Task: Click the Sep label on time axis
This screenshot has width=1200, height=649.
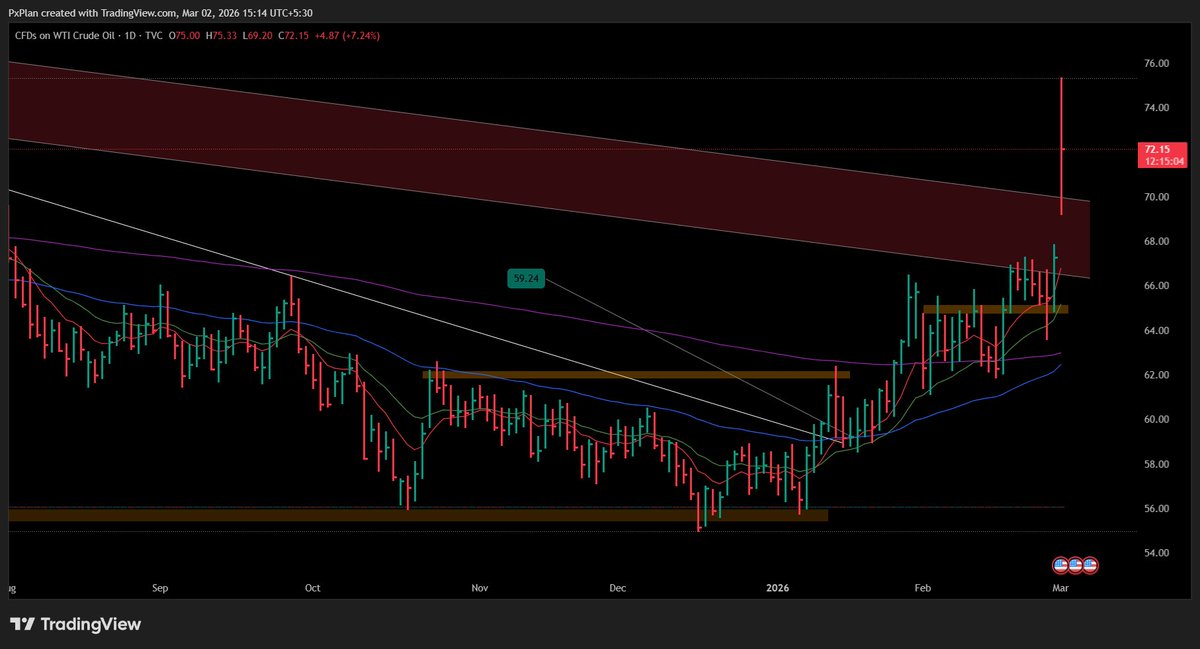Action: (x=161, y=589)
